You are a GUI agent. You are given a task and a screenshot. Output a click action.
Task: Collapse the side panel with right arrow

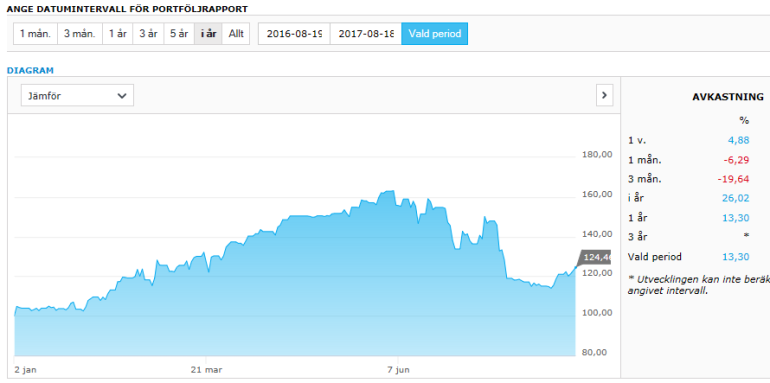click(605, 95)
